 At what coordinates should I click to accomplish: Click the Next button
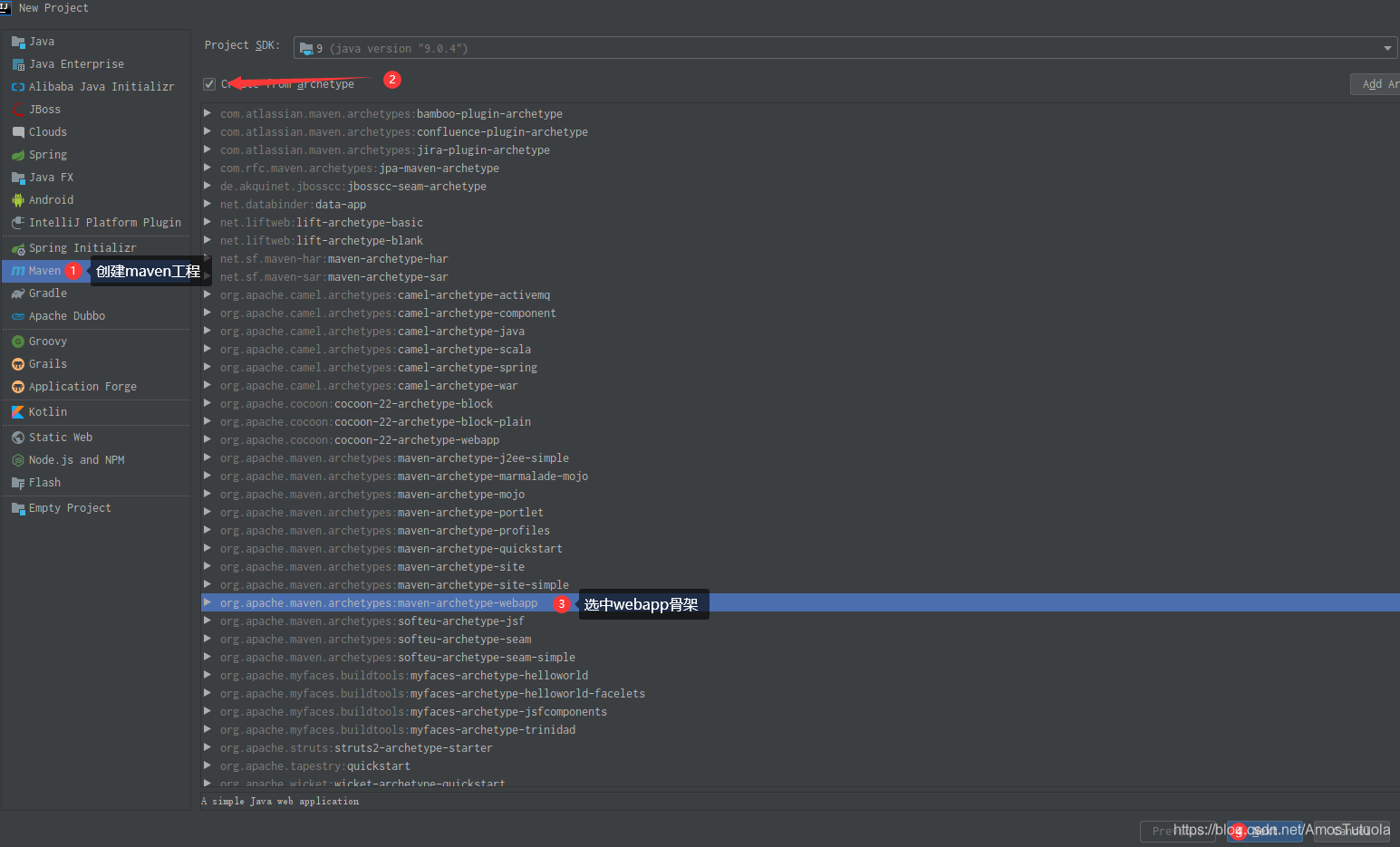[1264, 831]
